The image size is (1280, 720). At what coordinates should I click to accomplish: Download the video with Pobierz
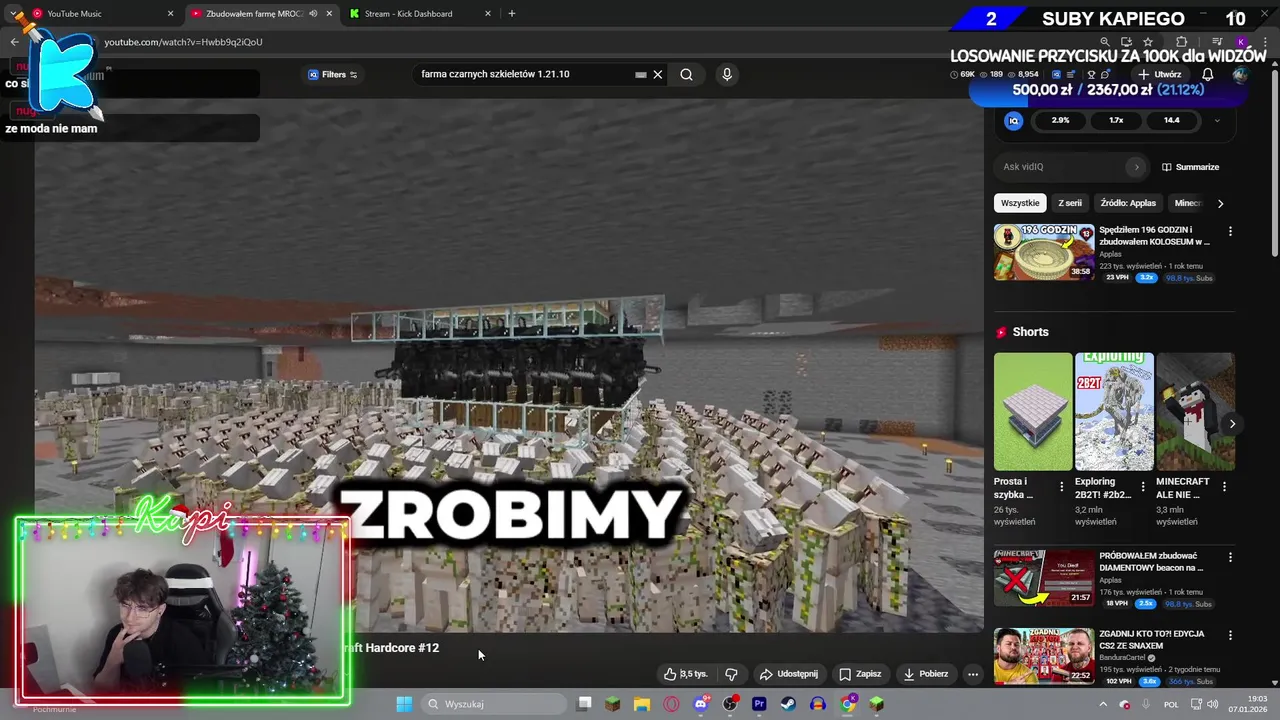[926, 674]
